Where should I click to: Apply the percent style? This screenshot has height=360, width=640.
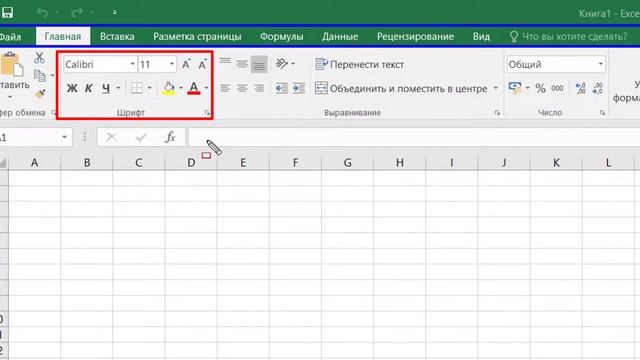[540, 88]
